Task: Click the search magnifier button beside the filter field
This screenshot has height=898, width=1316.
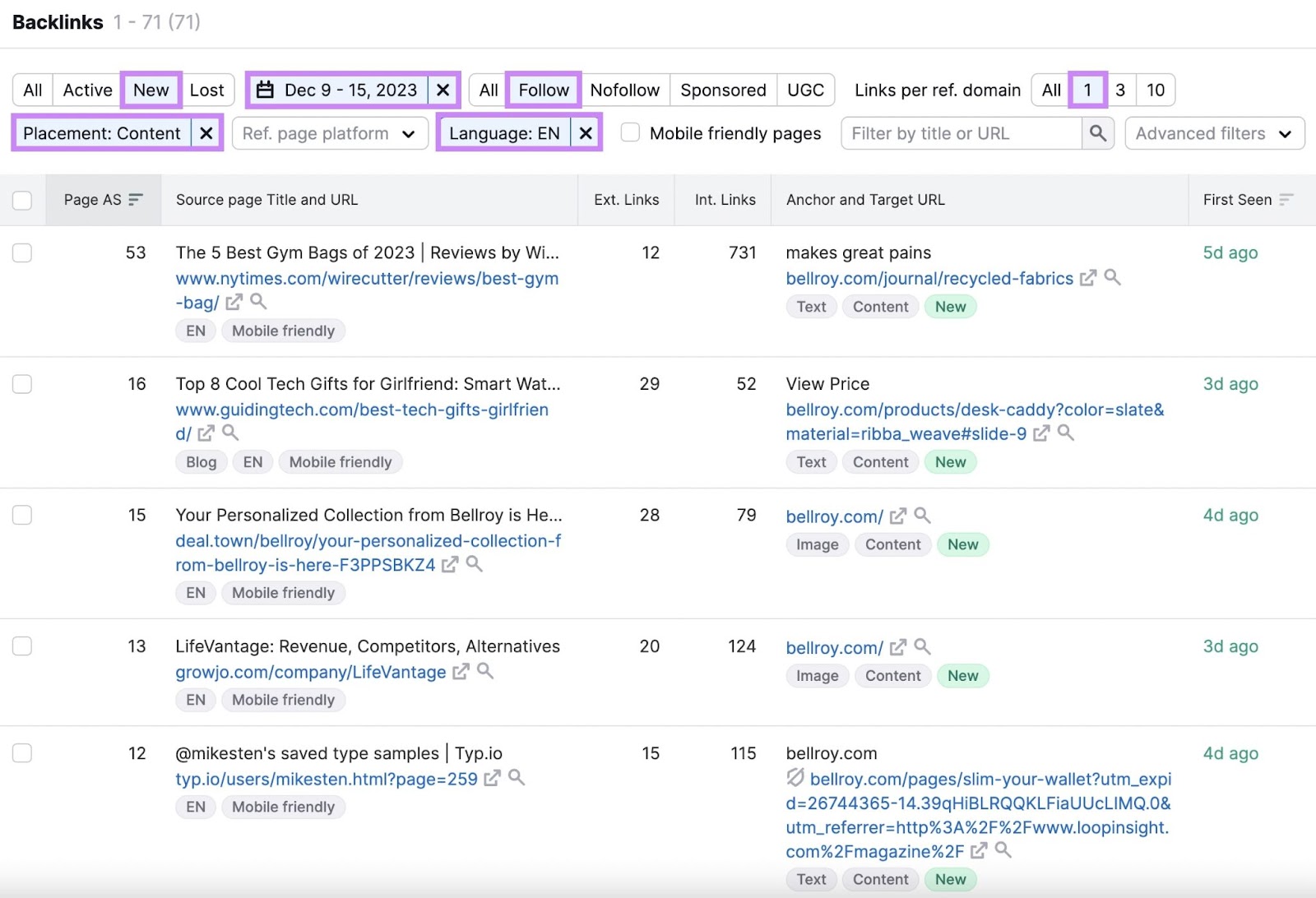Action: 1097,133
